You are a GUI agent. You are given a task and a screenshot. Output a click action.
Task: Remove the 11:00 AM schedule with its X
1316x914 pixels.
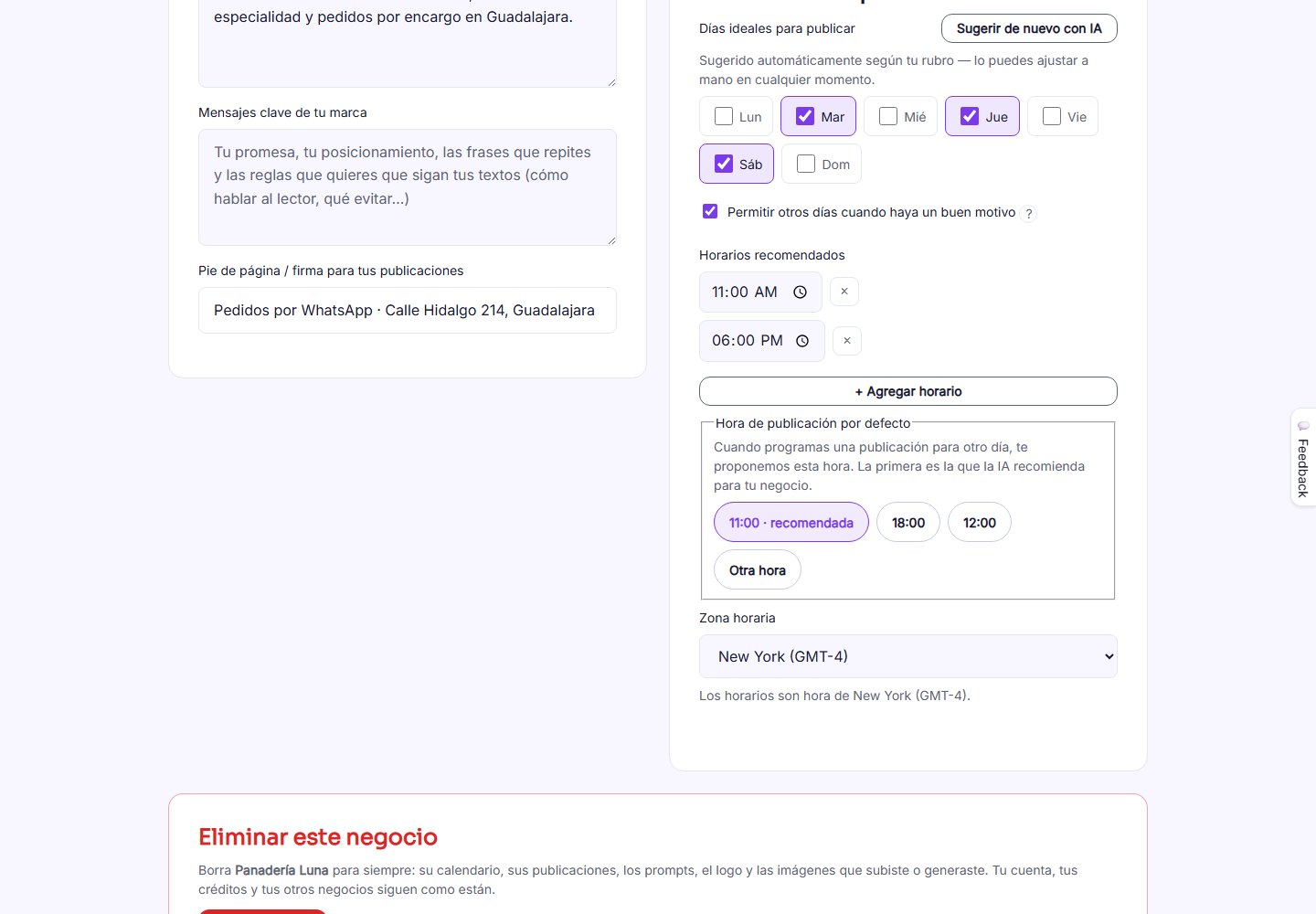(x=844, y=292)
